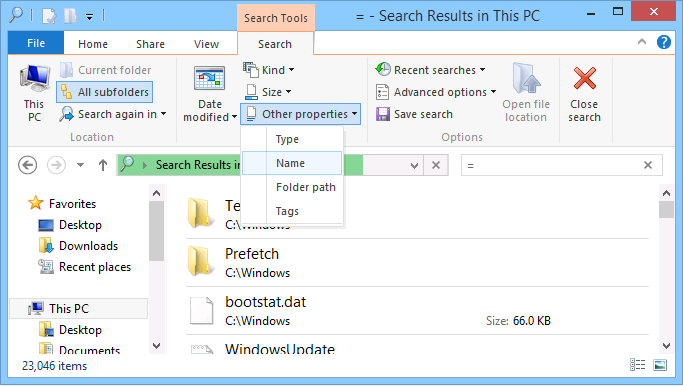Viewport: 683px width, 386px height.
Task: Open the File tab
Action: [x=36, y=43]
